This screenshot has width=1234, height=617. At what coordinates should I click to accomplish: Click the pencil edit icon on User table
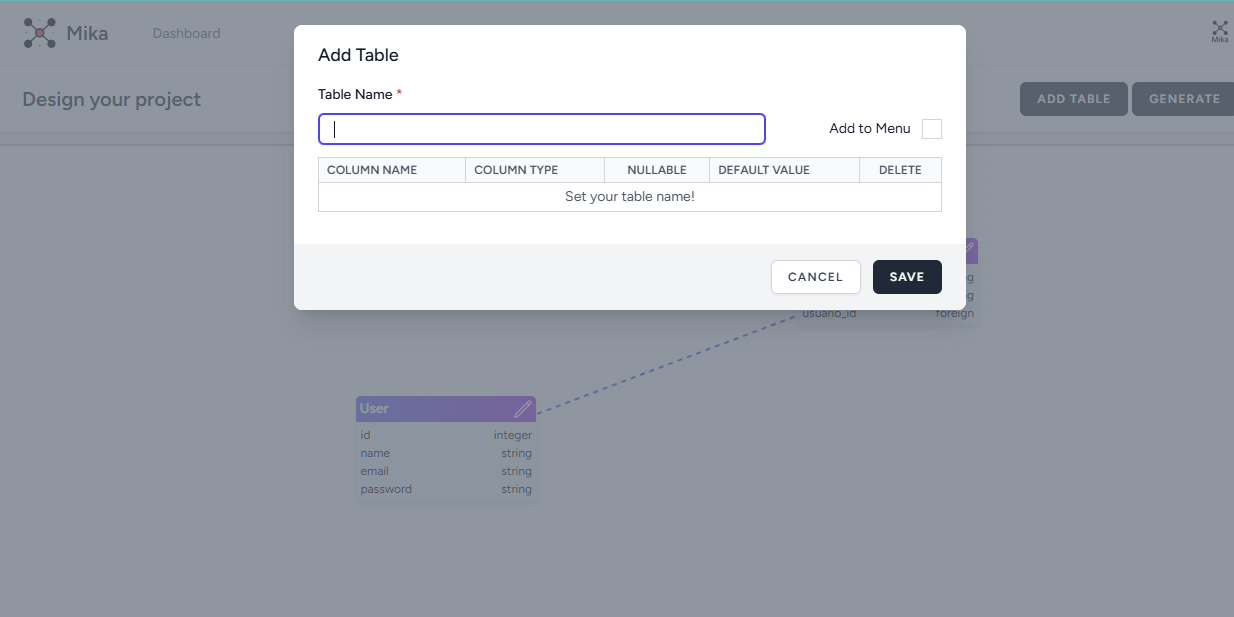(523, 409)
